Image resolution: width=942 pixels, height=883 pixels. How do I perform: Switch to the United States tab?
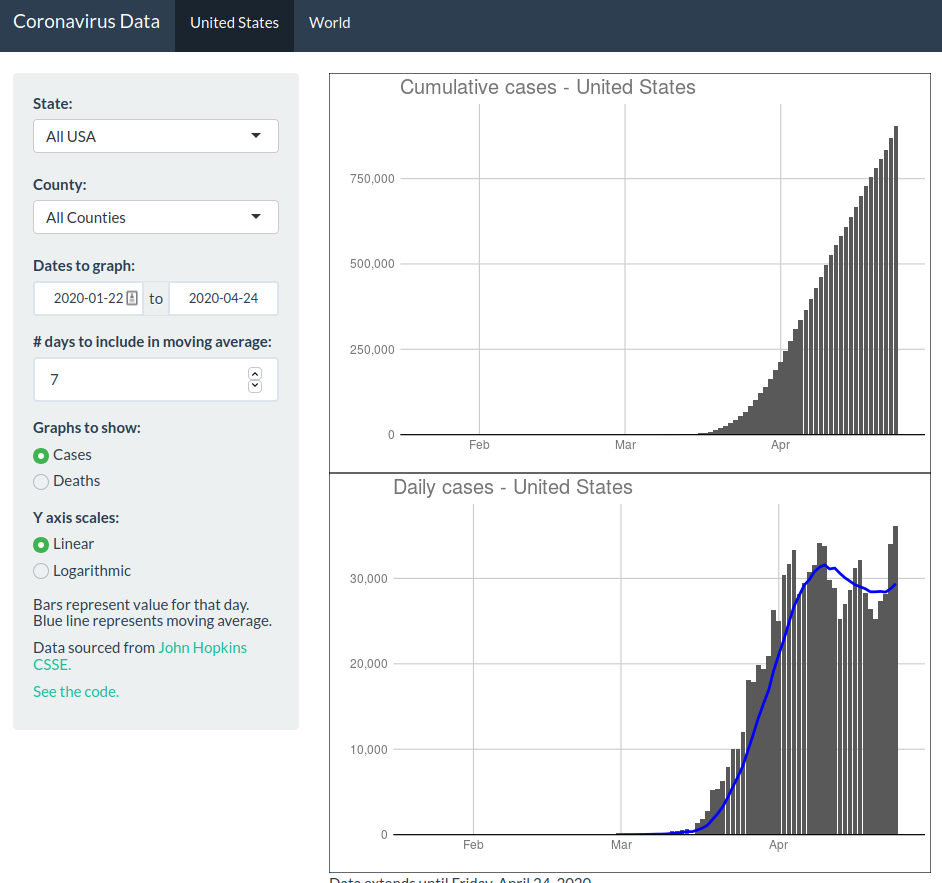tap(234, 23)
